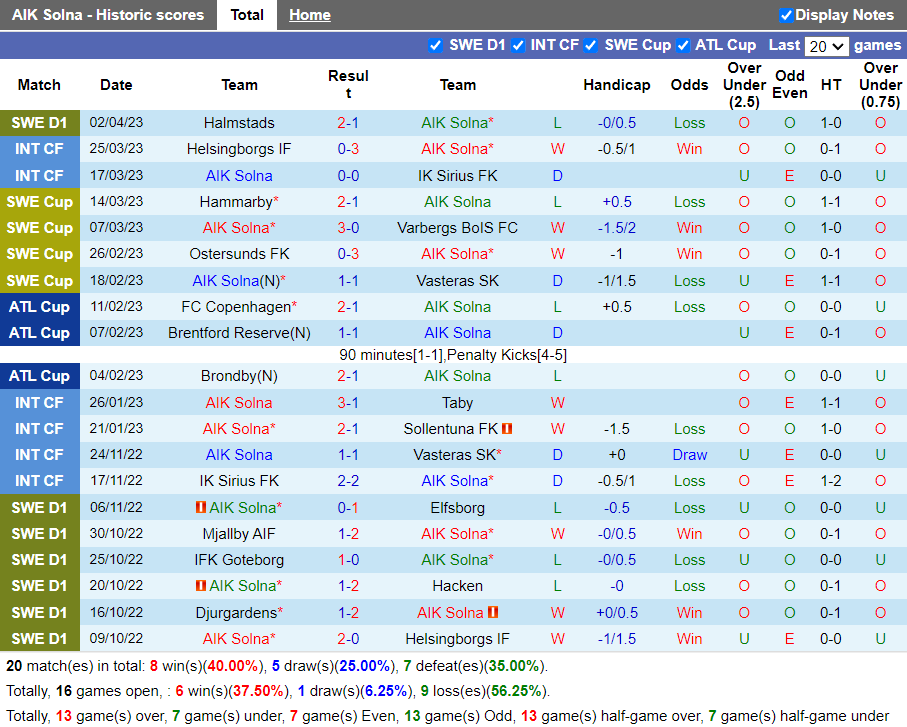Uncheck the SWE D1 filter checkbox

[435, 45]
